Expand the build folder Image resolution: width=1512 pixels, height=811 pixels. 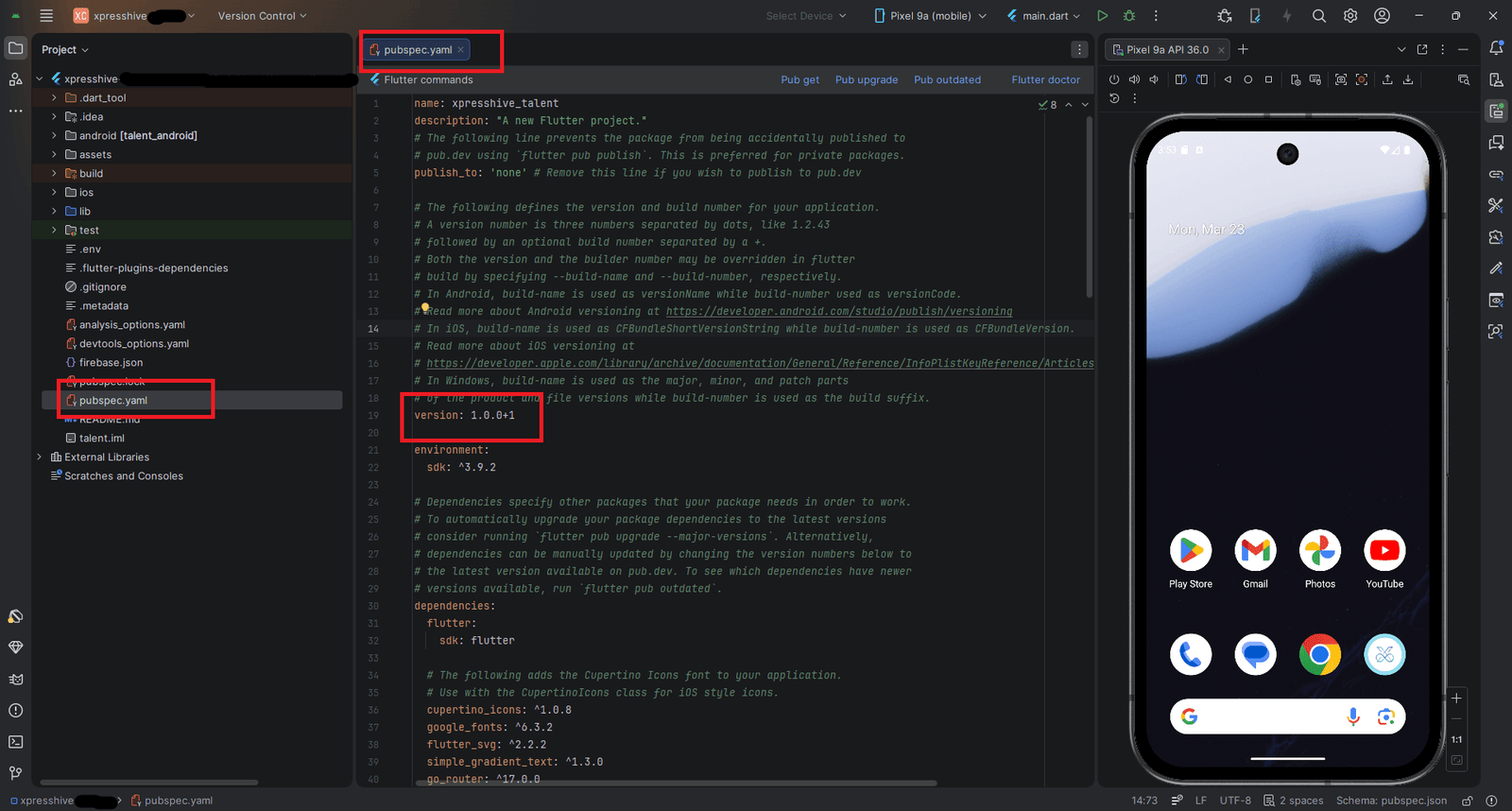pos(54,173)
